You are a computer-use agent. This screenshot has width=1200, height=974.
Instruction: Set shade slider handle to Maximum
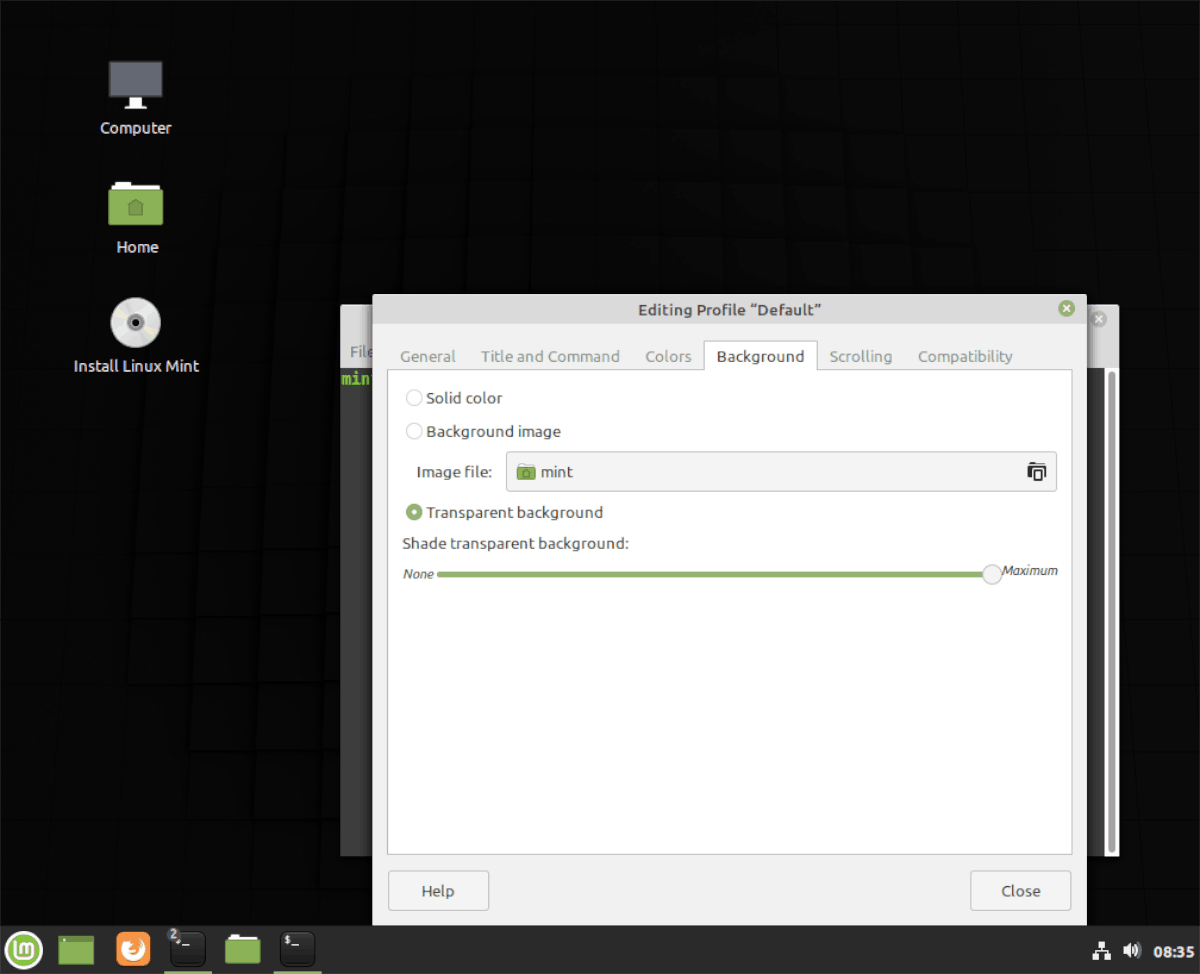(991, 574)
